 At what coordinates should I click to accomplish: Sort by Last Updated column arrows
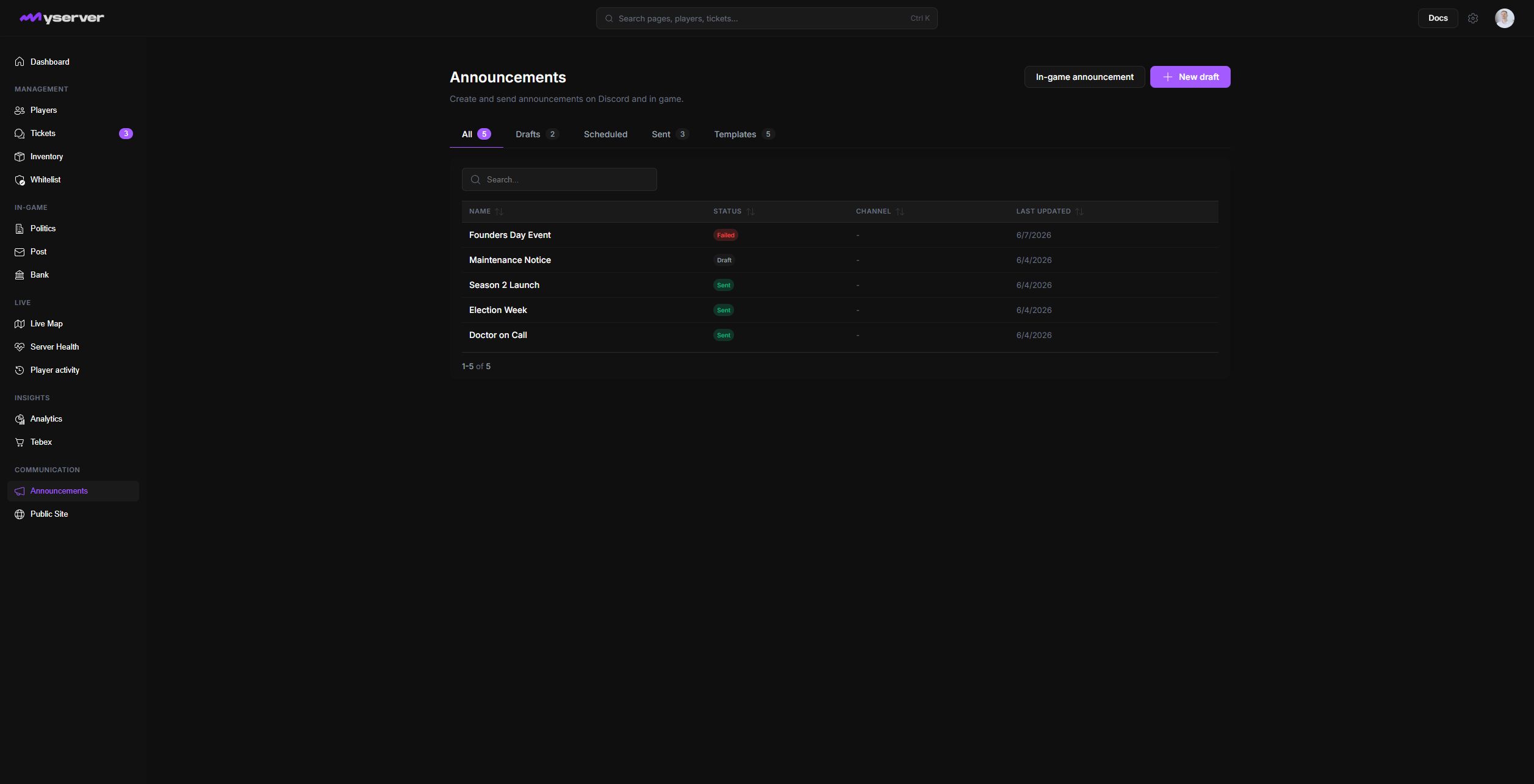(x=1079, y=212)
